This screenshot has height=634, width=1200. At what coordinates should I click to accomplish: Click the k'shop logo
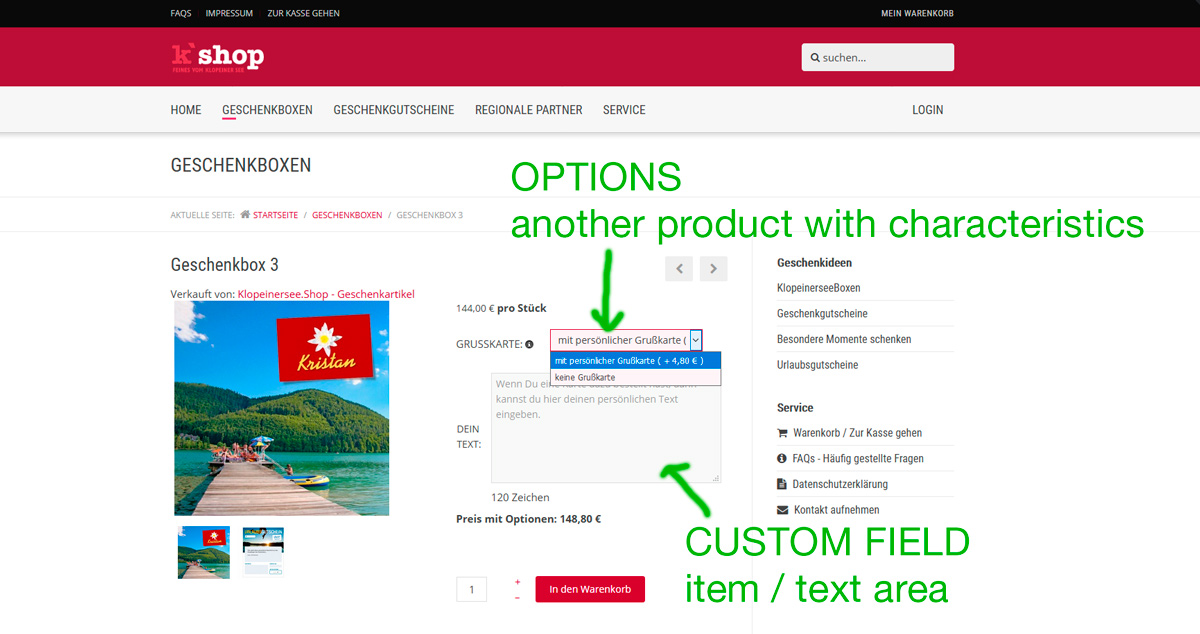217,57
